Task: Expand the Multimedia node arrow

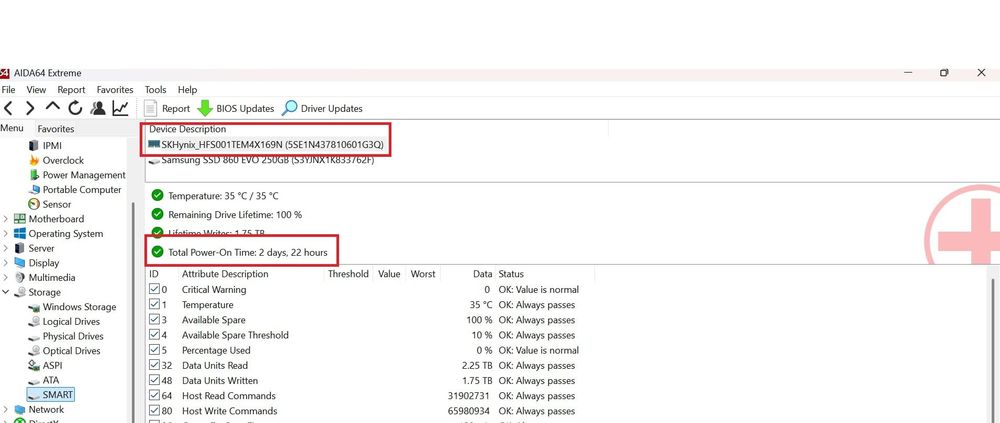Action: (6, 278)
